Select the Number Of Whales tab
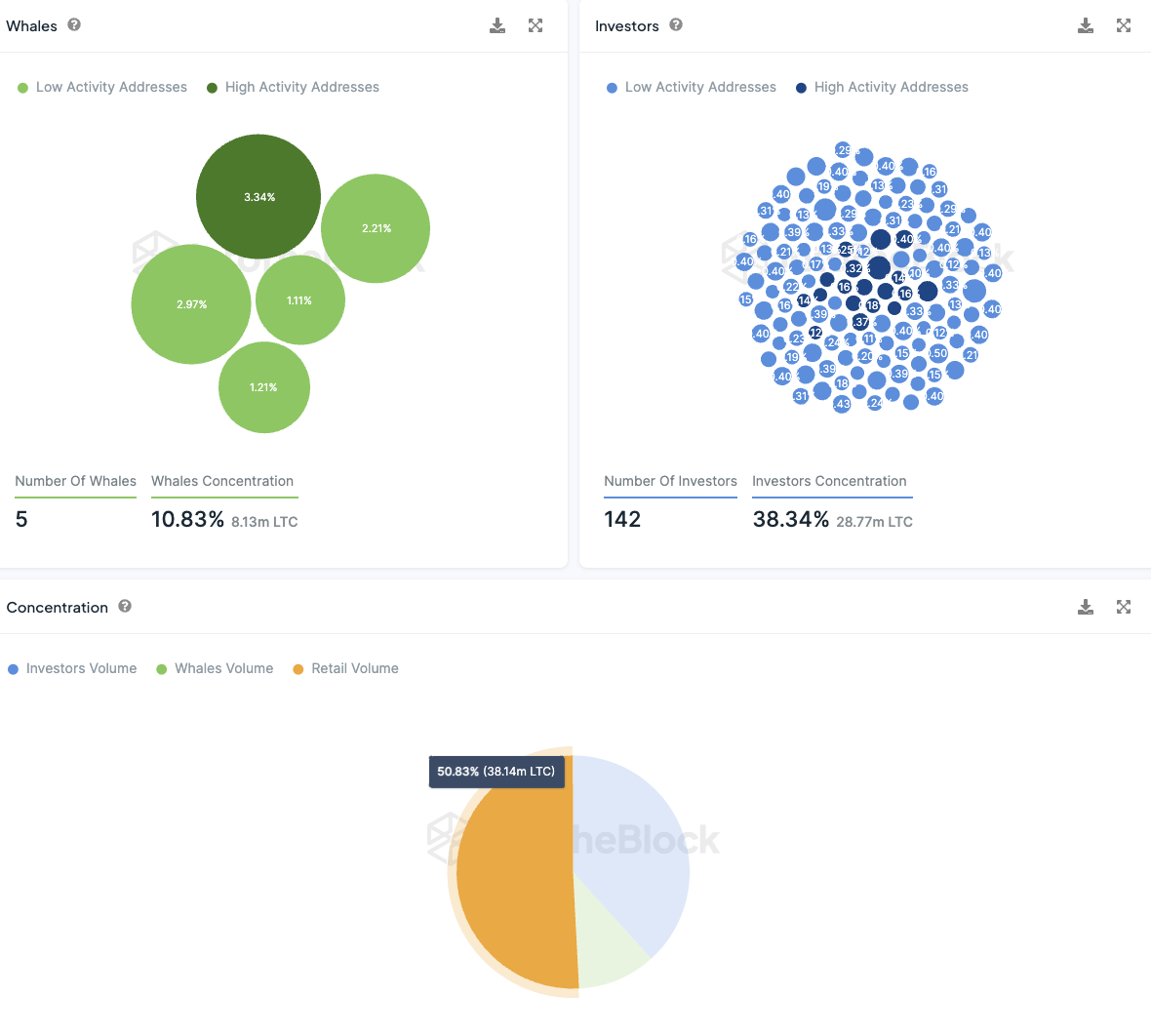This screenshot has height=1036, width=1151. click(76, 482)
